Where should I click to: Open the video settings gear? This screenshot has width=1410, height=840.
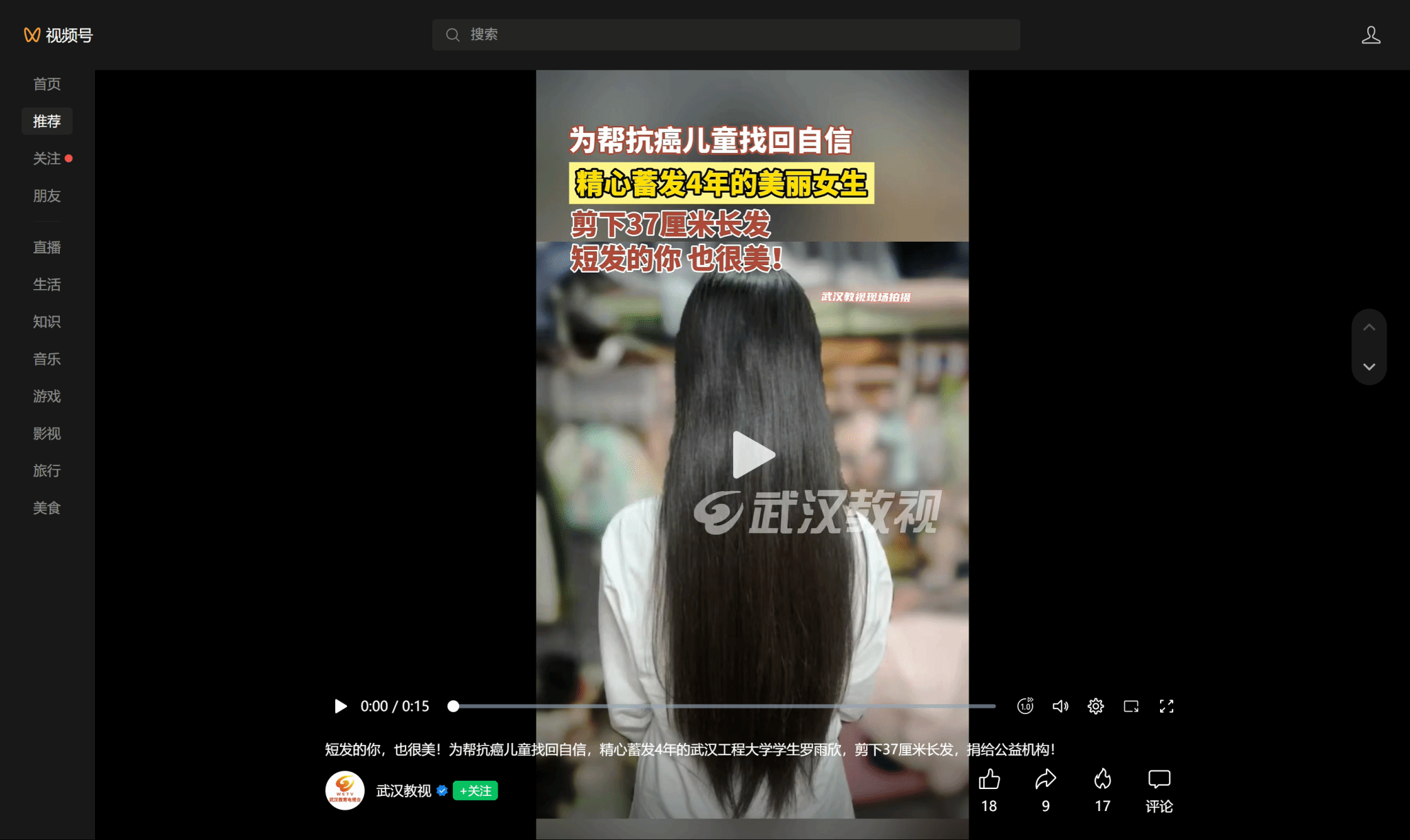pos(1095,706)
